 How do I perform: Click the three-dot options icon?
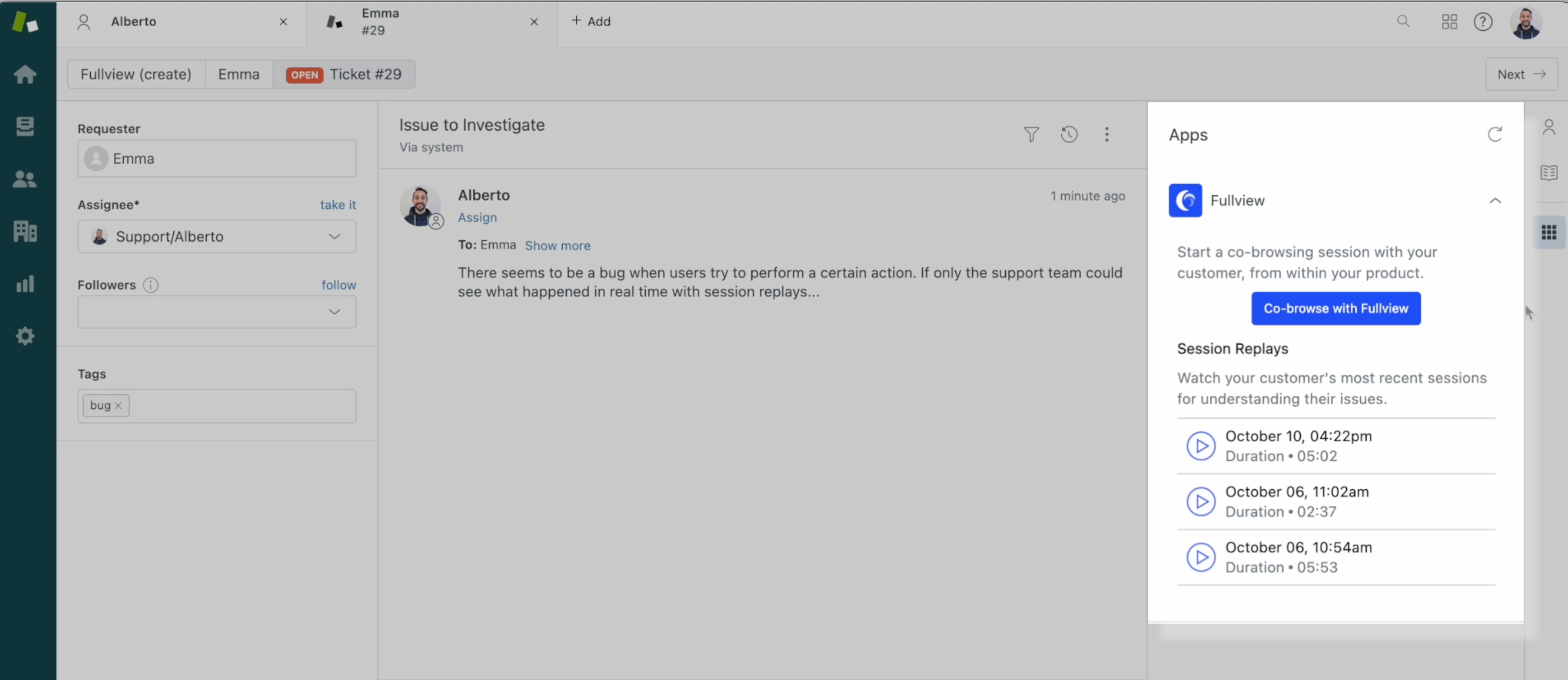point(1107,134)
